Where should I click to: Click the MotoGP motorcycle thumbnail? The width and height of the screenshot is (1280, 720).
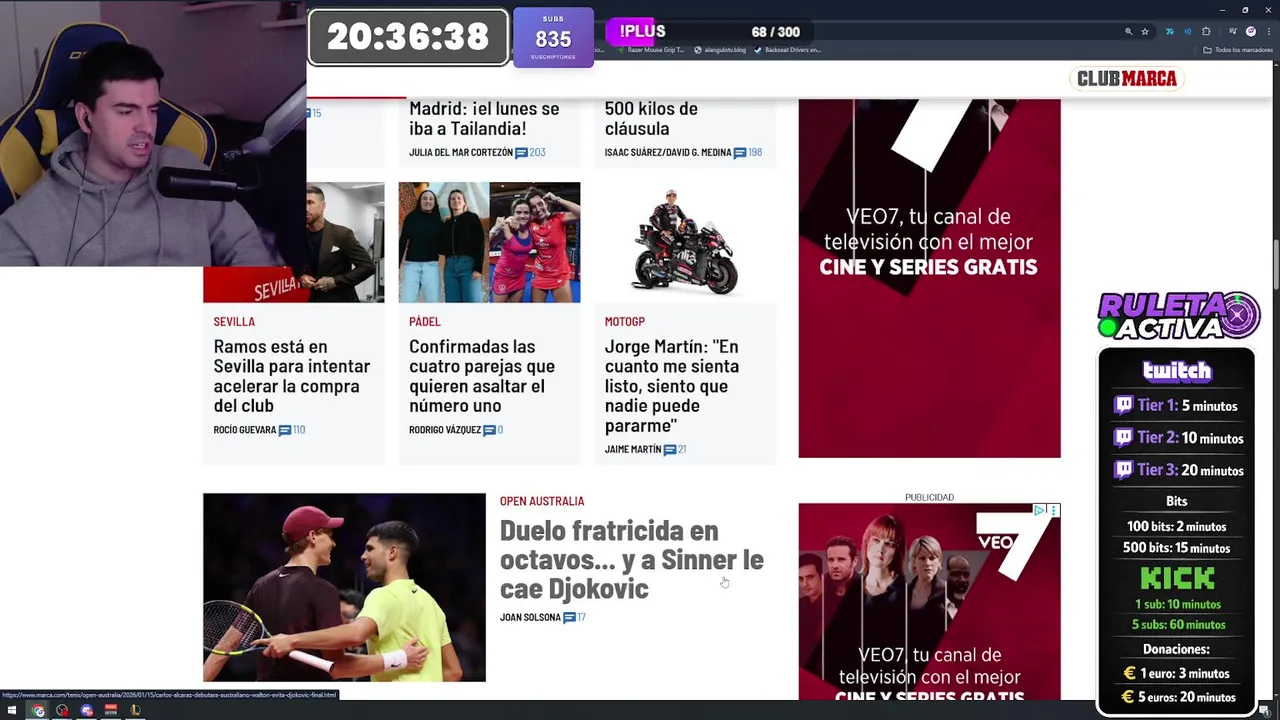[685, 242]
